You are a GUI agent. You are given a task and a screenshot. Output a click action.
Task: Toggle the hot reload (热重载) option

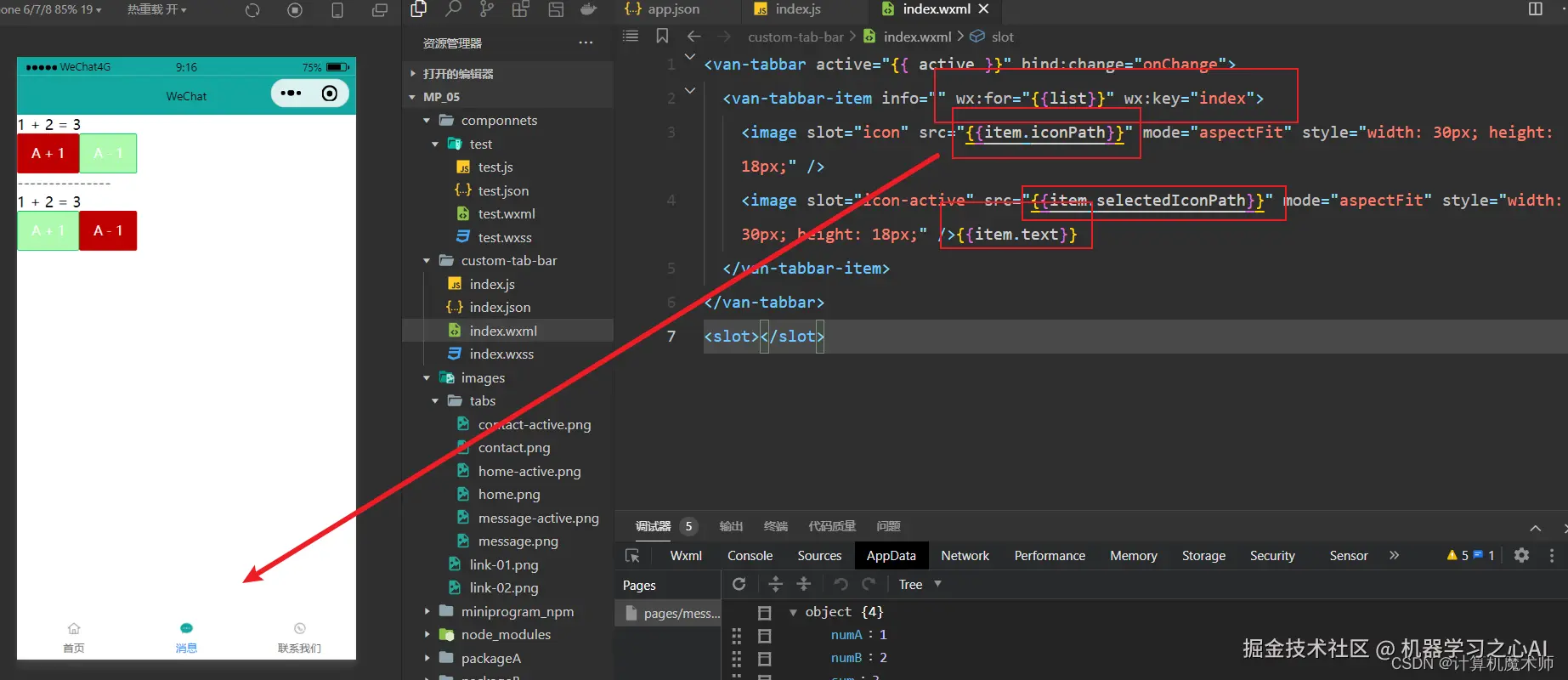pos(156,9)
